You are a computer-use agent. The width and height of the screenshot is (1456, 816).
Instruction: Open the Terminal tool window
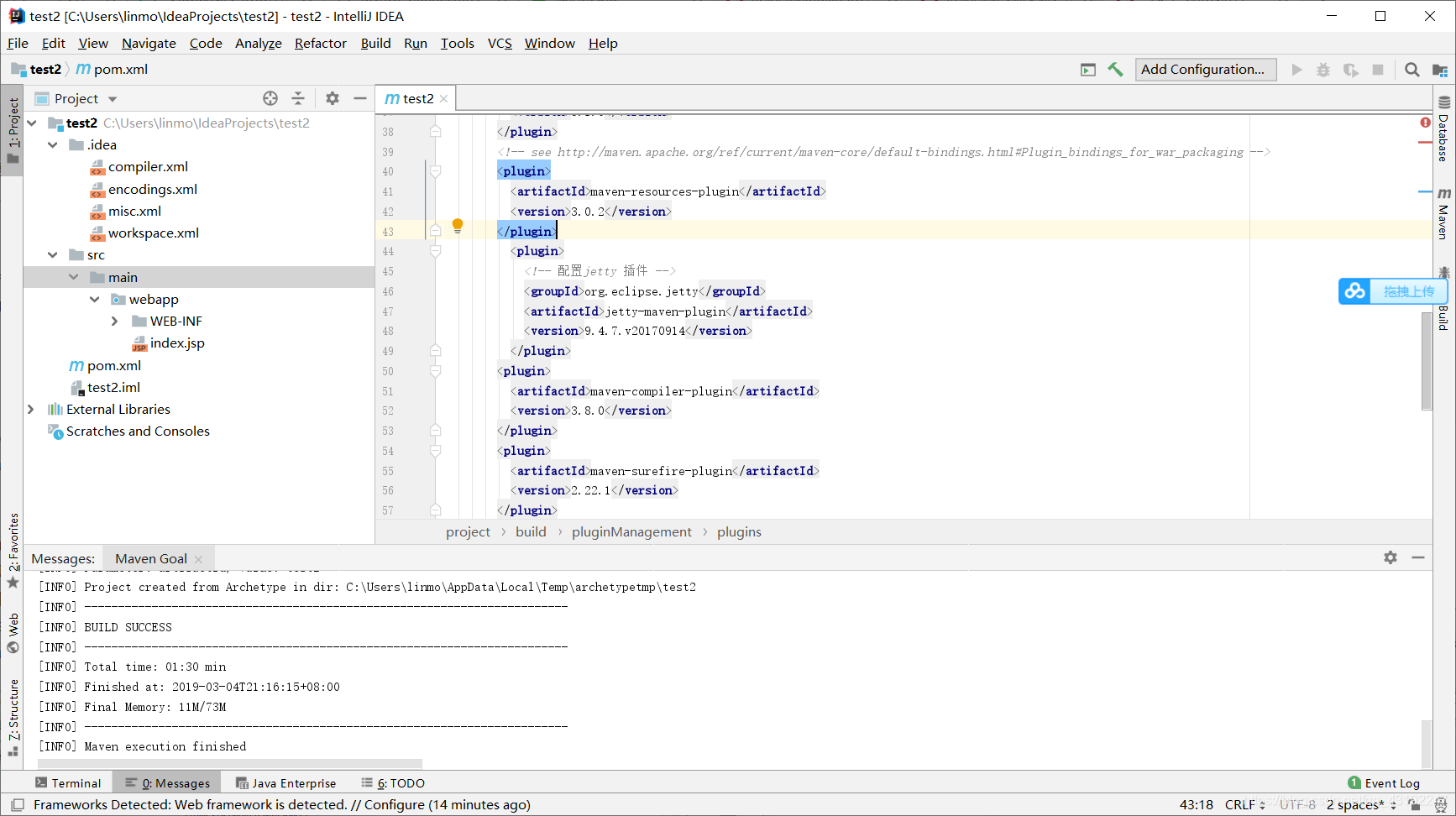coord(68,783)
